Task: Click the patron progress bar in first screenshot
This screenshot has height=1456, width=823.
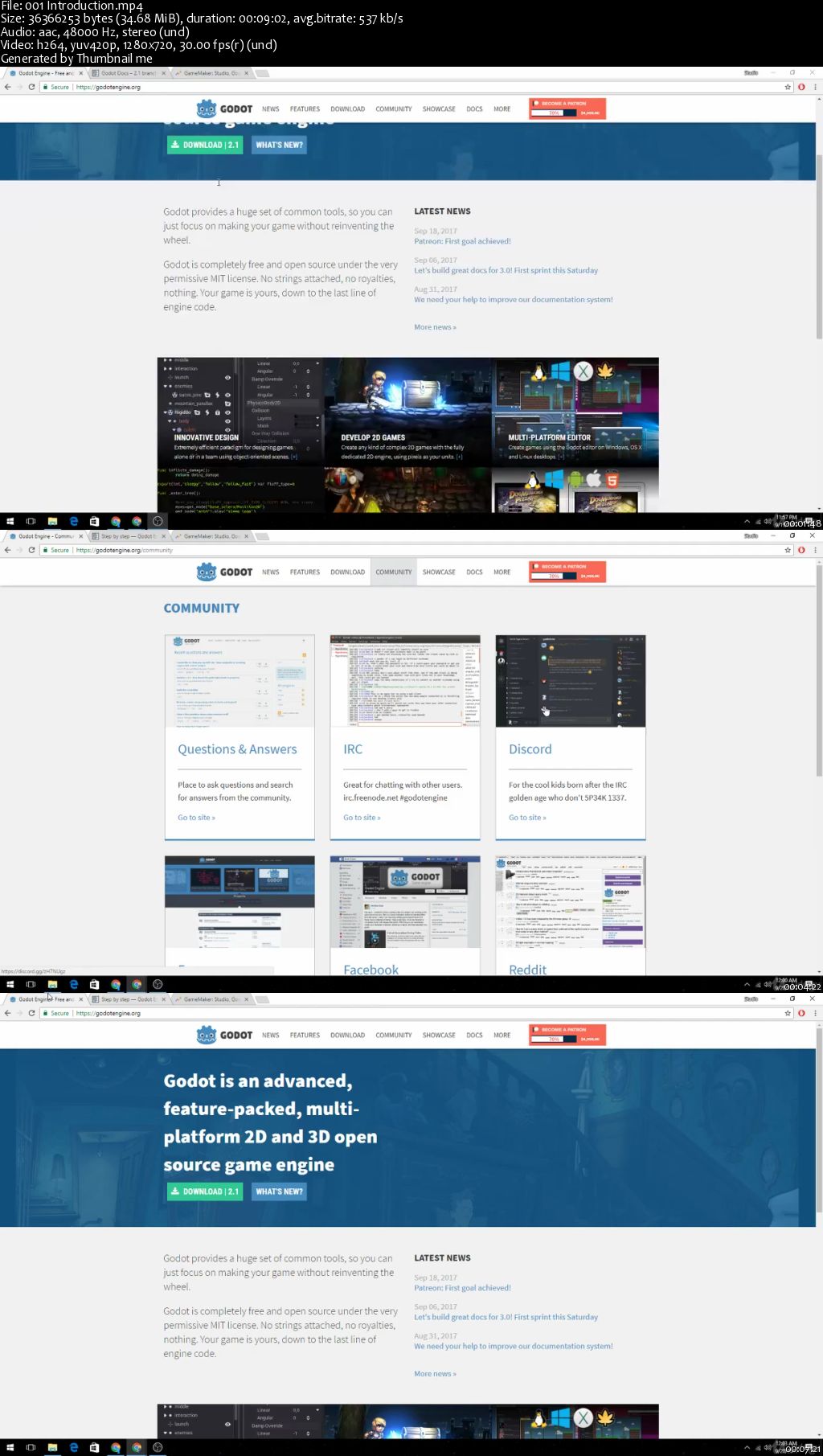Action: 554,113
